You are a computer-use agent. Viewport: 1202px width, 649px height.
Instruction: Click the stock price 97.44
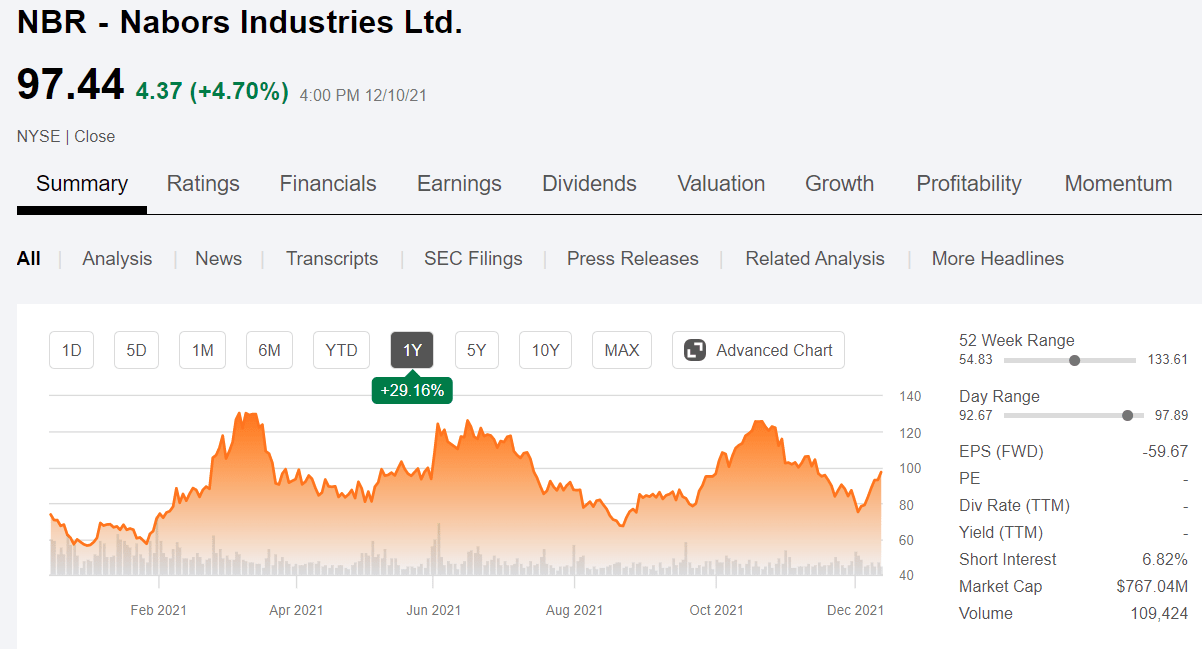(70, 85)
